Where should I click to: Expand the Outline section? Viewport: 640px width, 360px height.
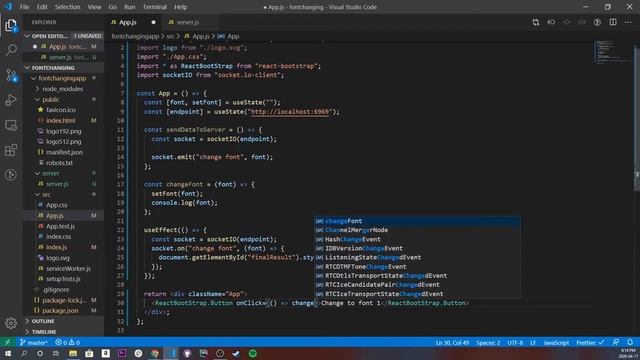tap(62, 321)
